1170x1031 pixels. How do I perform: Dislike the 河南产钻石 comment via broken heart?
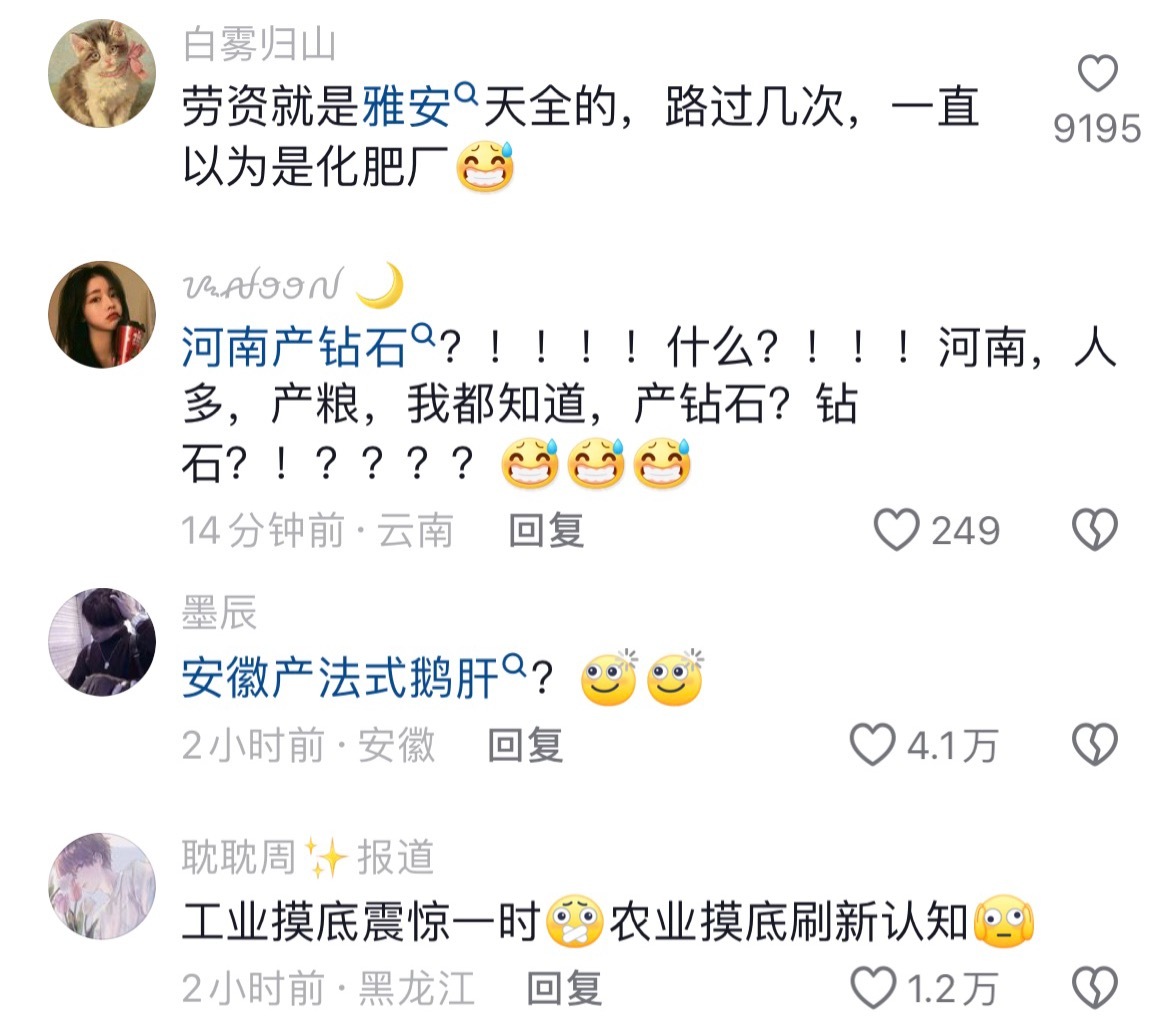(x=1095, y=530)
